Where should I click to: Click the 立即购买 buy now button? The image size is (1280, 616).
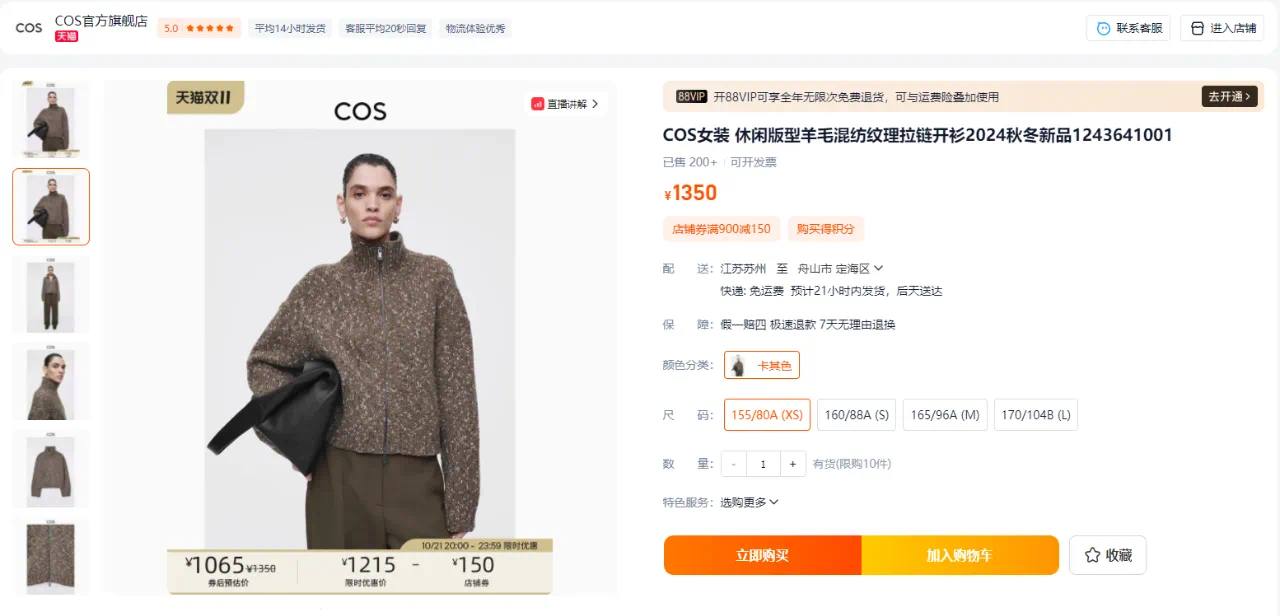[762, 555]
